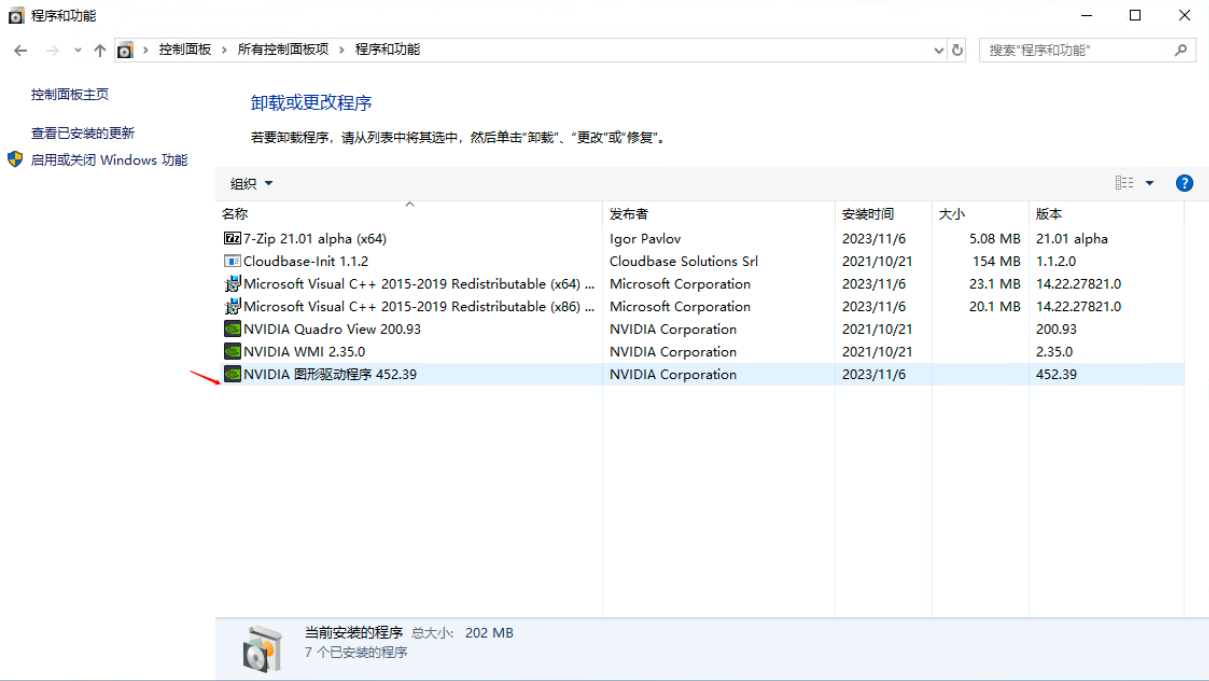This screenshot has width=1209, height=681.
Task: Go back with the back arrow
Action: coord(21,50)
